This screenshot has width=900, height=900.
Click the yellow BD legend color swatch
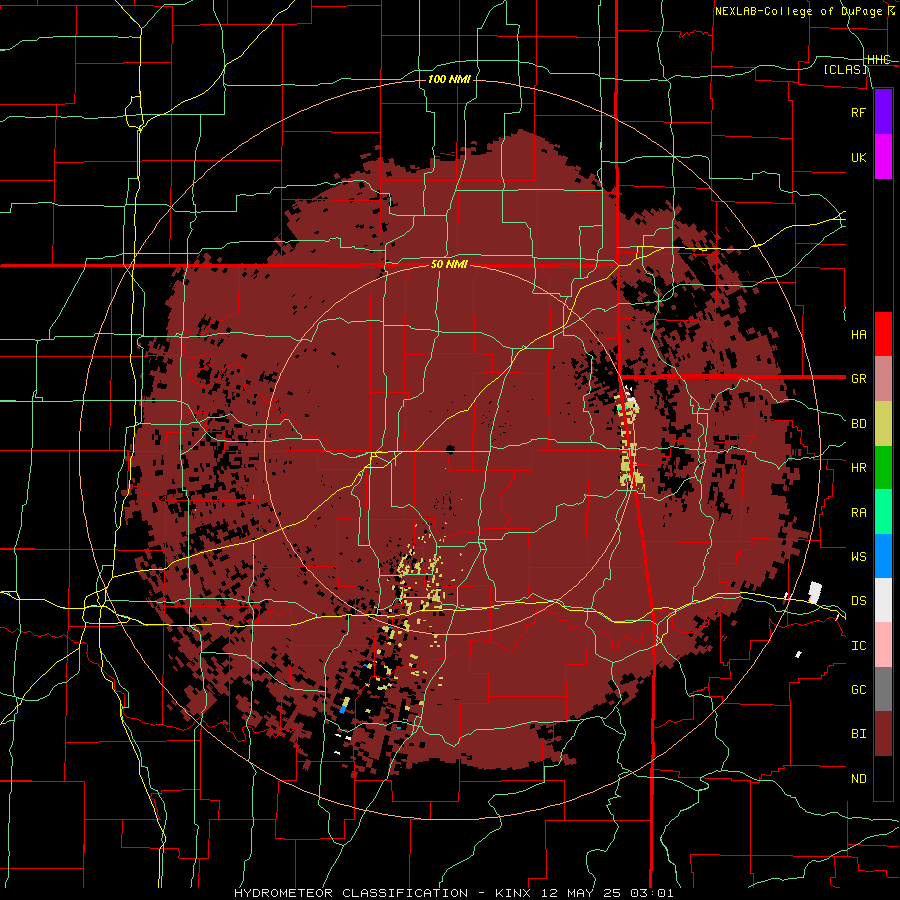click(883, 423)
